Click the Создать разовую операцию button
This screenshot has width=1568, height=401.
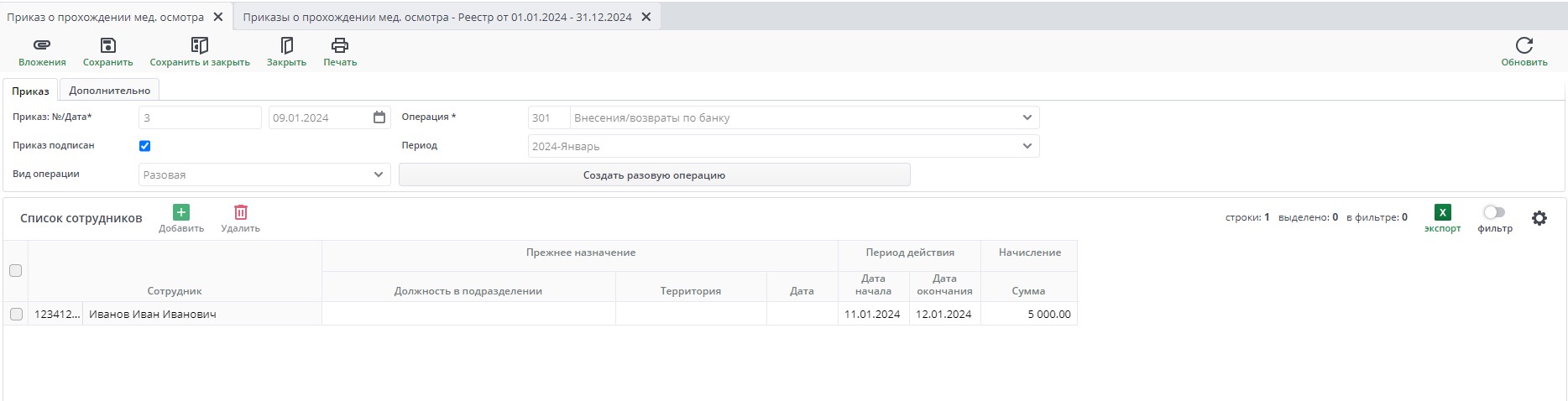point(654,175)
